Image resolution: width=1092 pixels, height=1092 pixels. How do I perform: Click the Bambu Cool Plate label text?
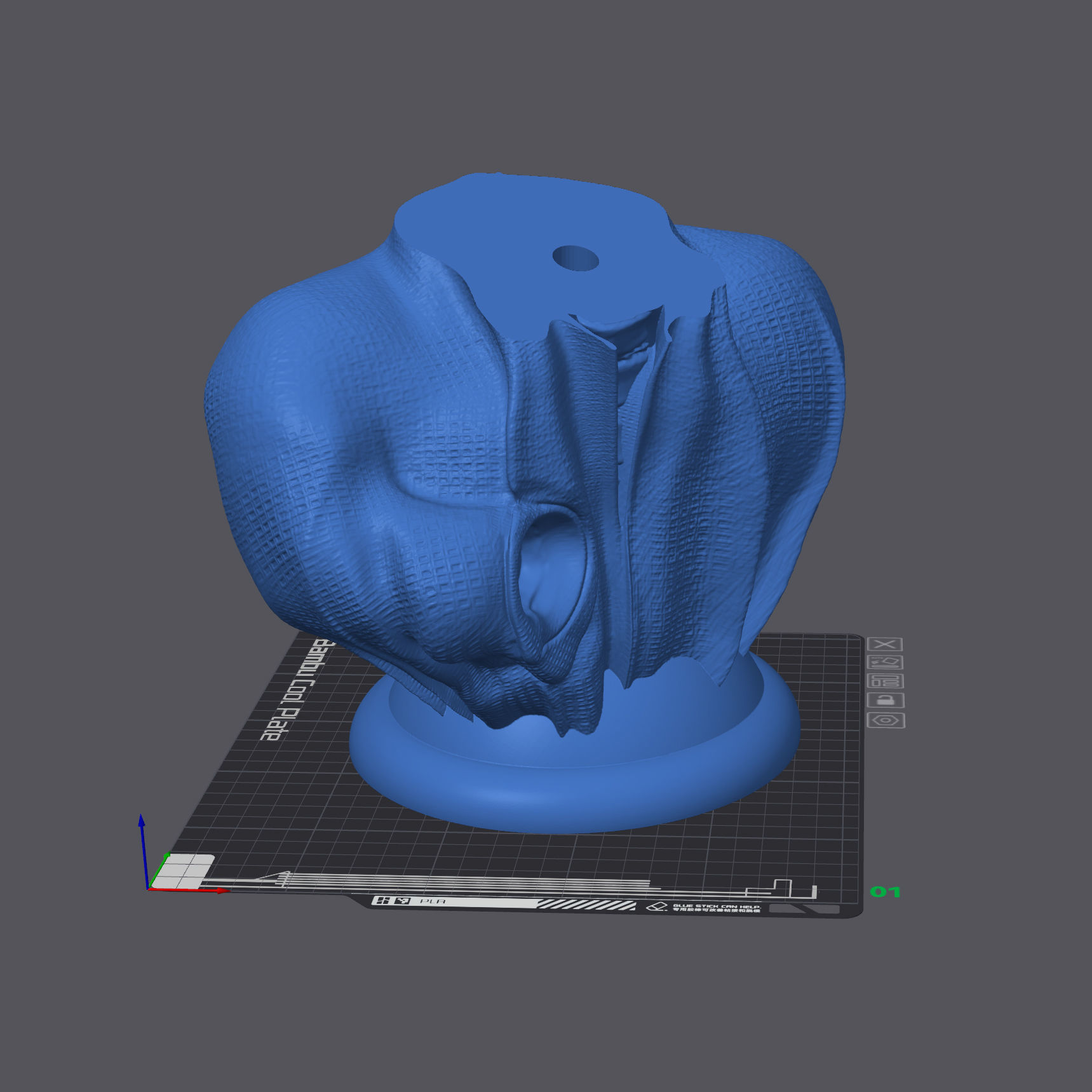[x=297, y=689]
